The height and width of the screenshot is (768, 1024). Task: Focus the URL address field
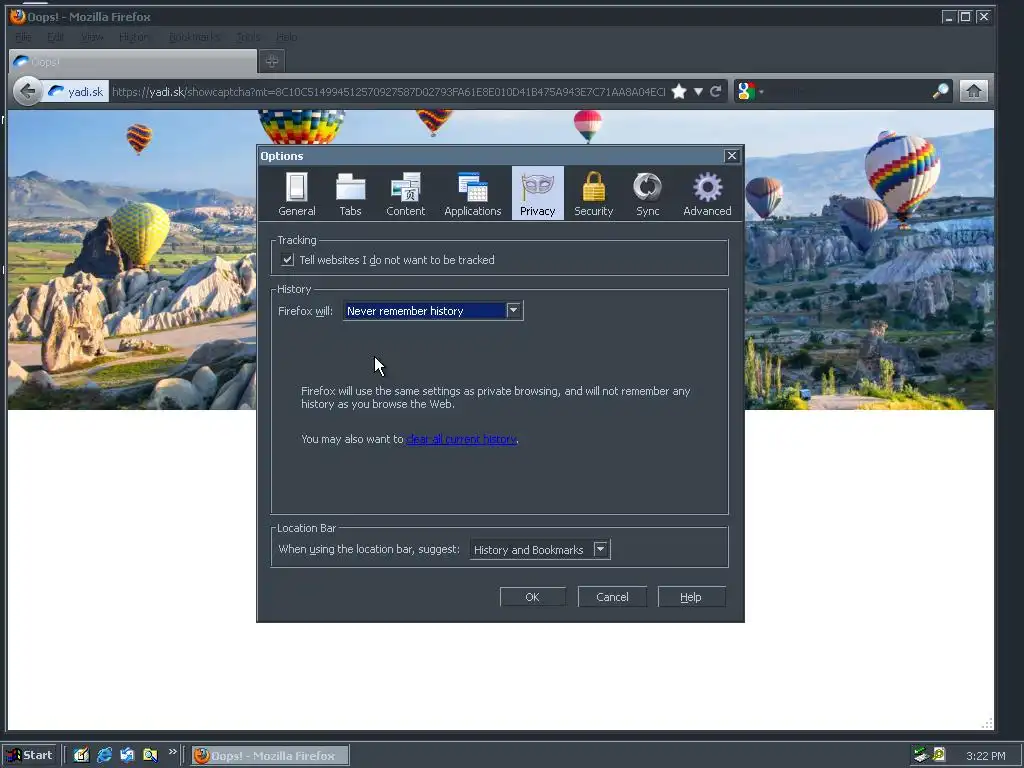pos(388,91)
